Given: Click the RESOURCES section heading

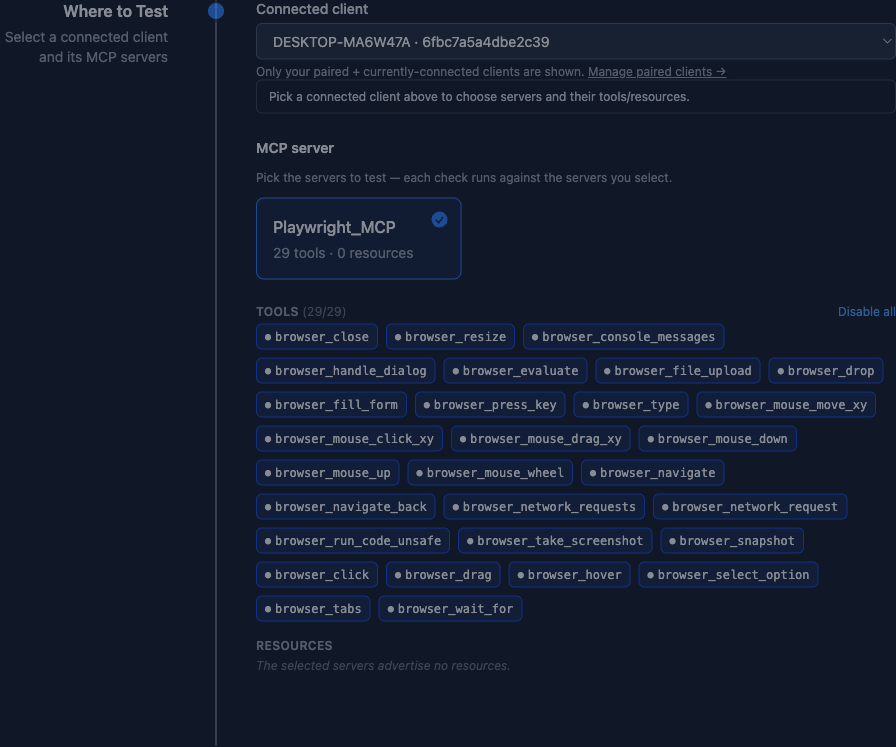Looking at the screenshot, I should (294, 645).
